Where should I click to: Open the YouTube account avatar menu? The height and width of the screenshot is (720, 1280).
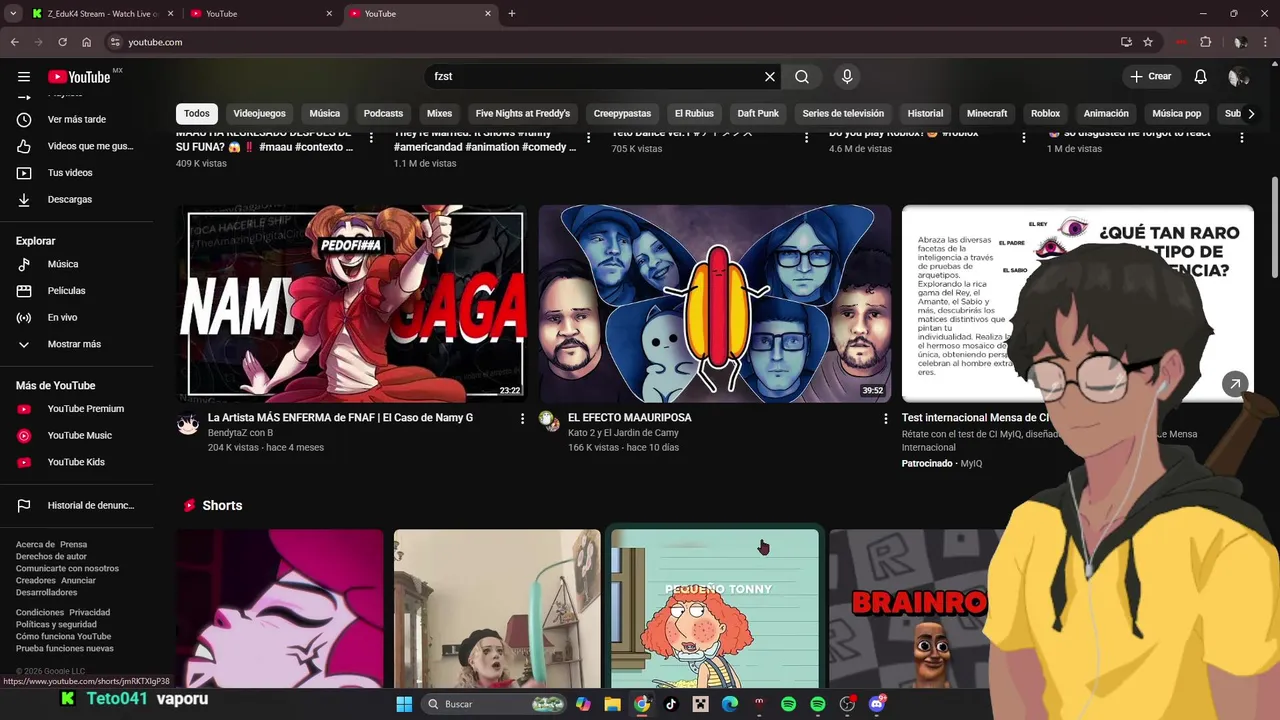point(1238,77)
